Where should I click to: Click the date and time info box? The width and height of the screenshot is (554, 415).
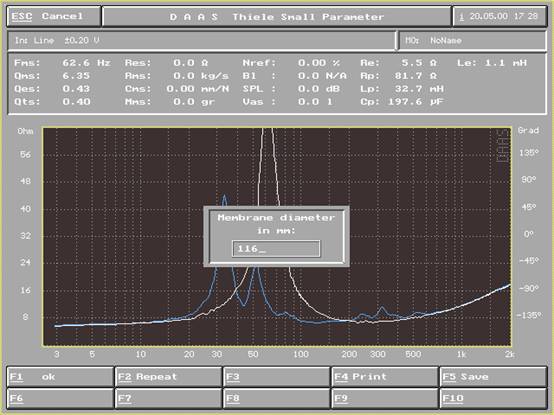click(x=500, y=17)
